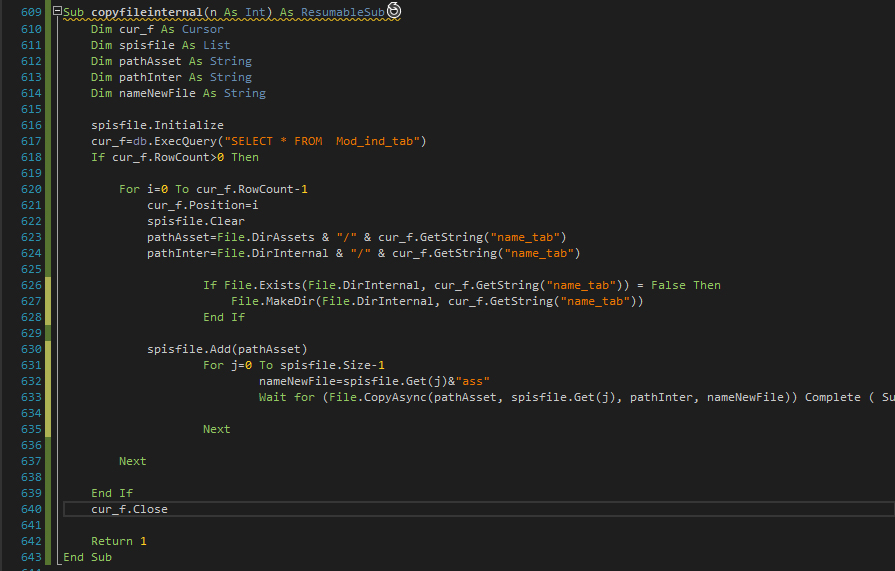Click line number 609 in the gutter
Screen dimensions: 895x571
pyautogui.click(x=31, y=13)
